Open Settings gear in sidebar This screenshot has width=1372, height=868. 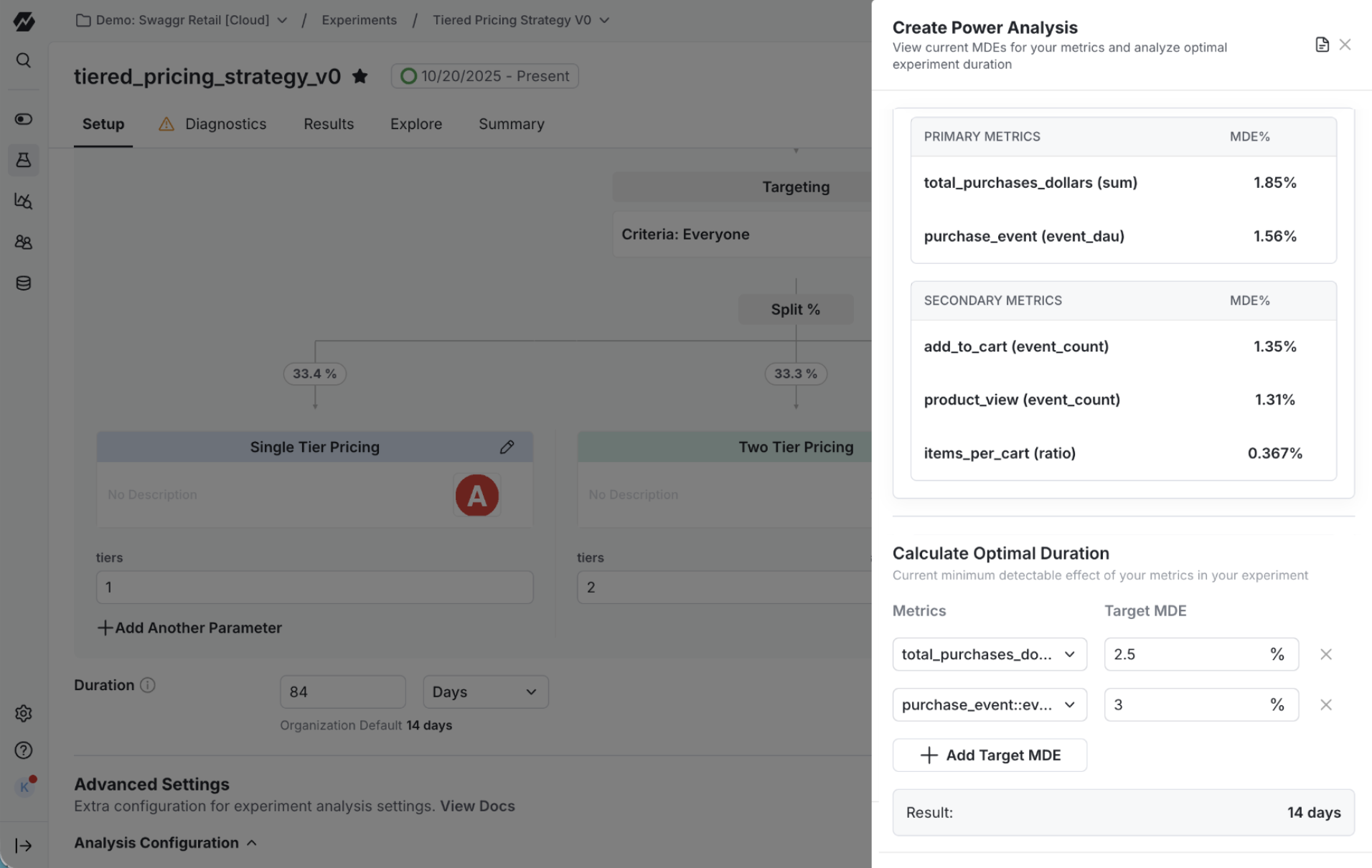(24, 713)
